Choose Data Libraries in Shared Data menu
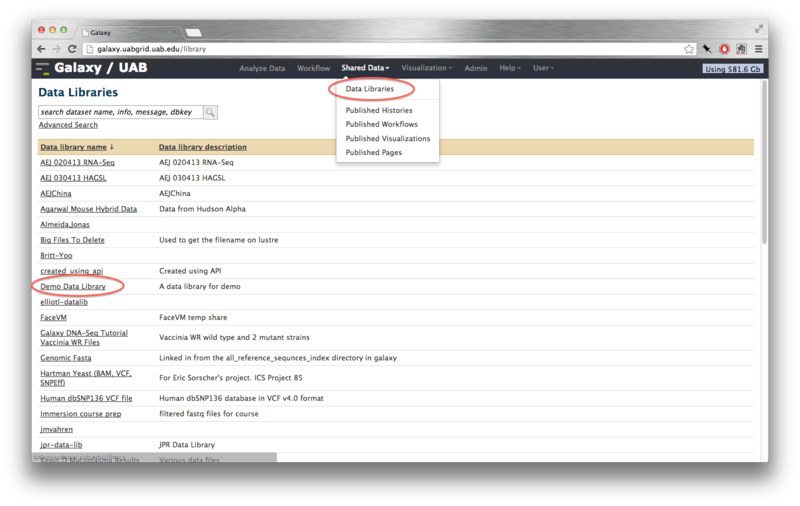Image resolution: width=800 pixels, height=506 pixels. point(370,89)
